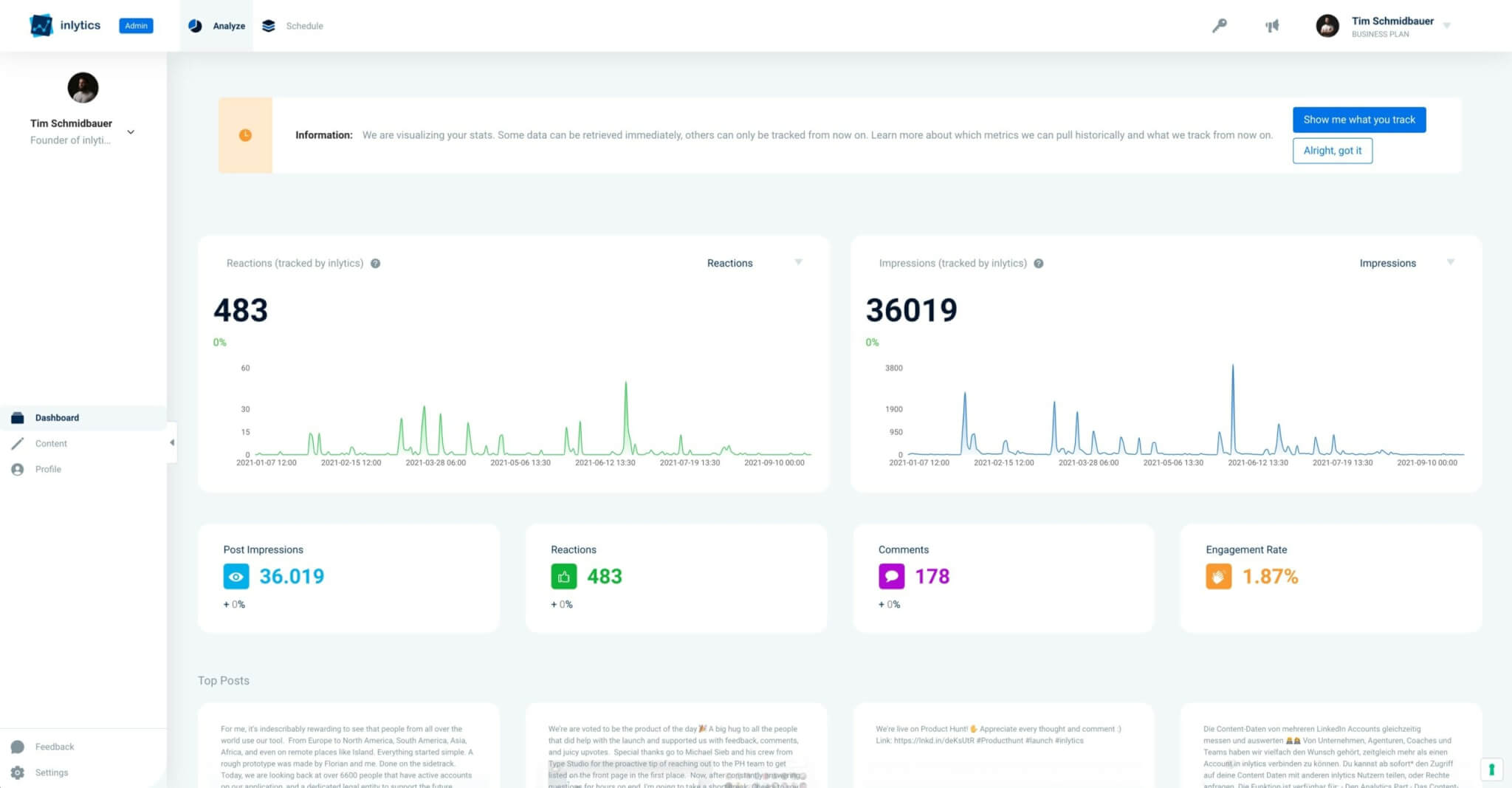Open Settings in the sidebar

83,772
